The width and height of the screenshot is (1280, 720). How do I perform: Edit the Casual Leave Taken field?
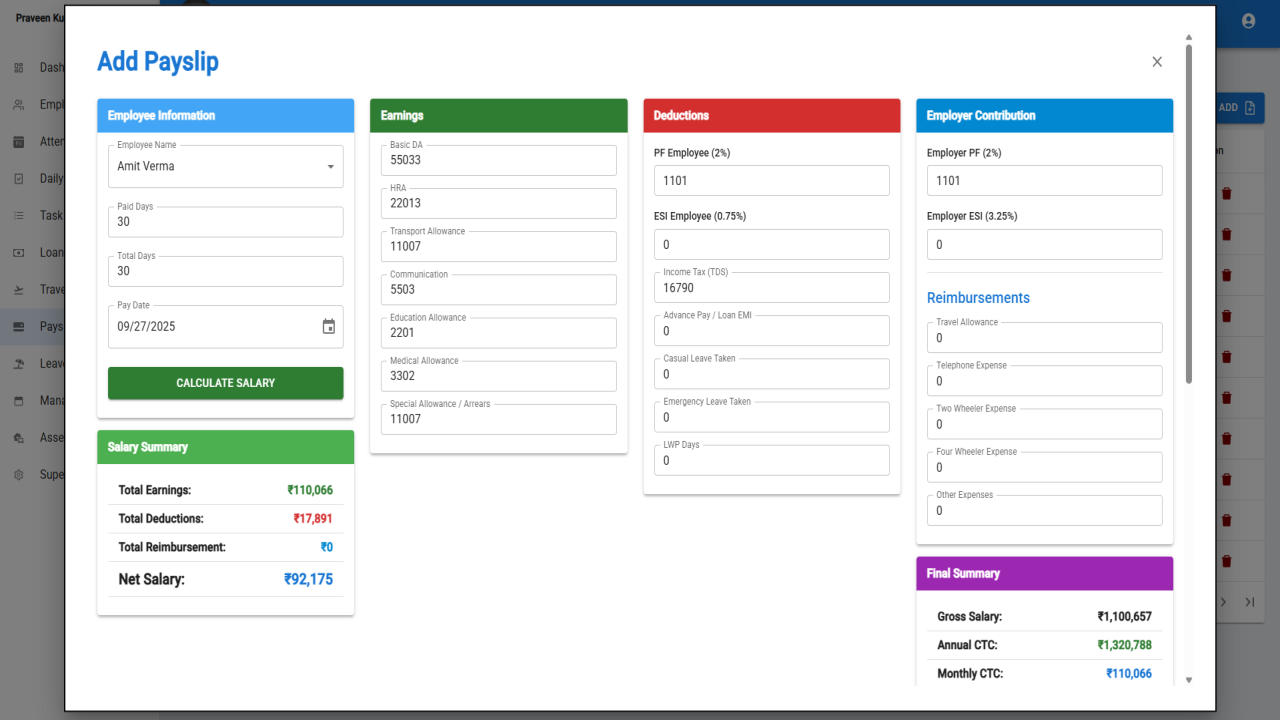coord(772,374)
